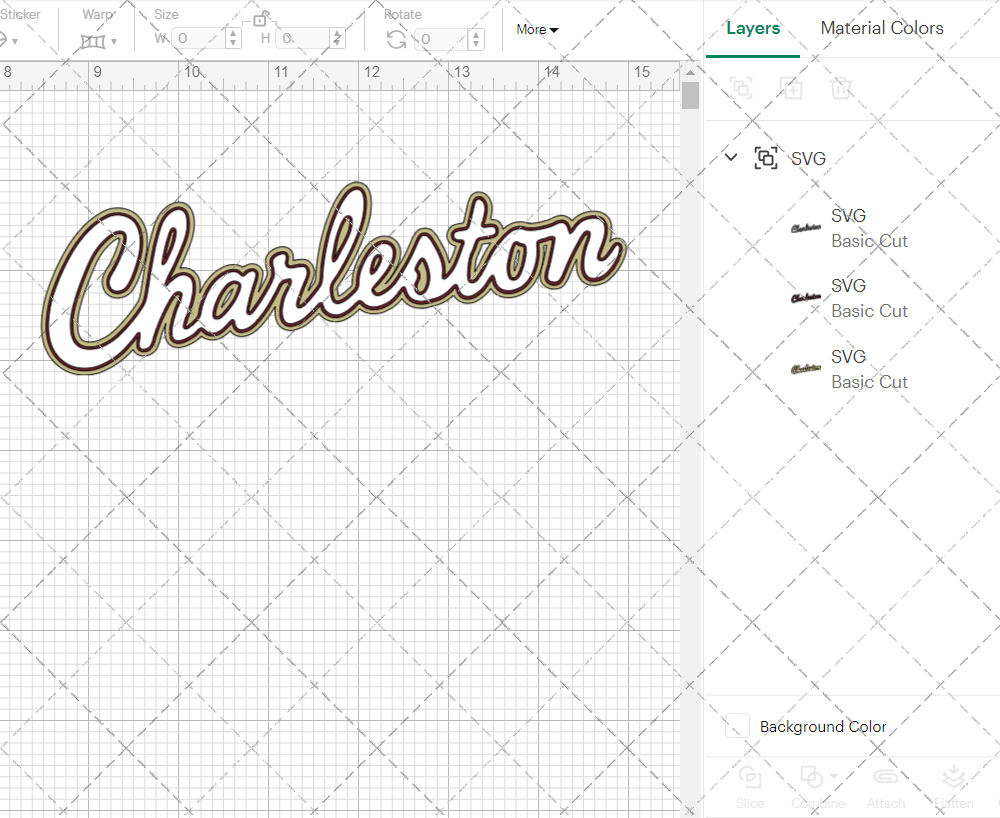Select the Charleston design on canvas
The height and width of the screenshot is (818, 1000).
pyautogui.click(x=333, y=278)
